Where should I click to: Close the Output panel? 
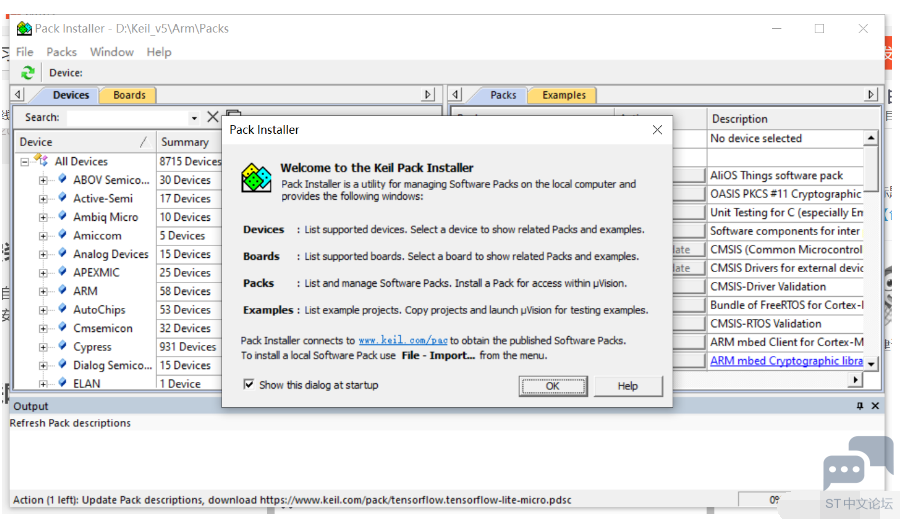[x=875, y=406]
